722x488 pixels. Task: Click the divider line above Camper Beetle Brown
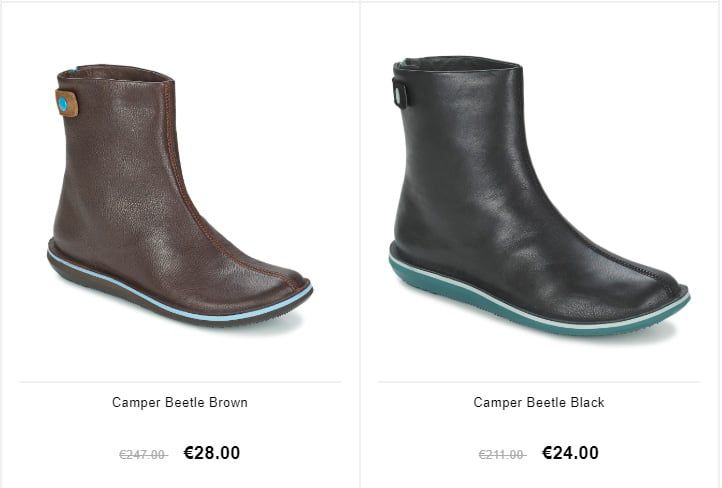180,382
